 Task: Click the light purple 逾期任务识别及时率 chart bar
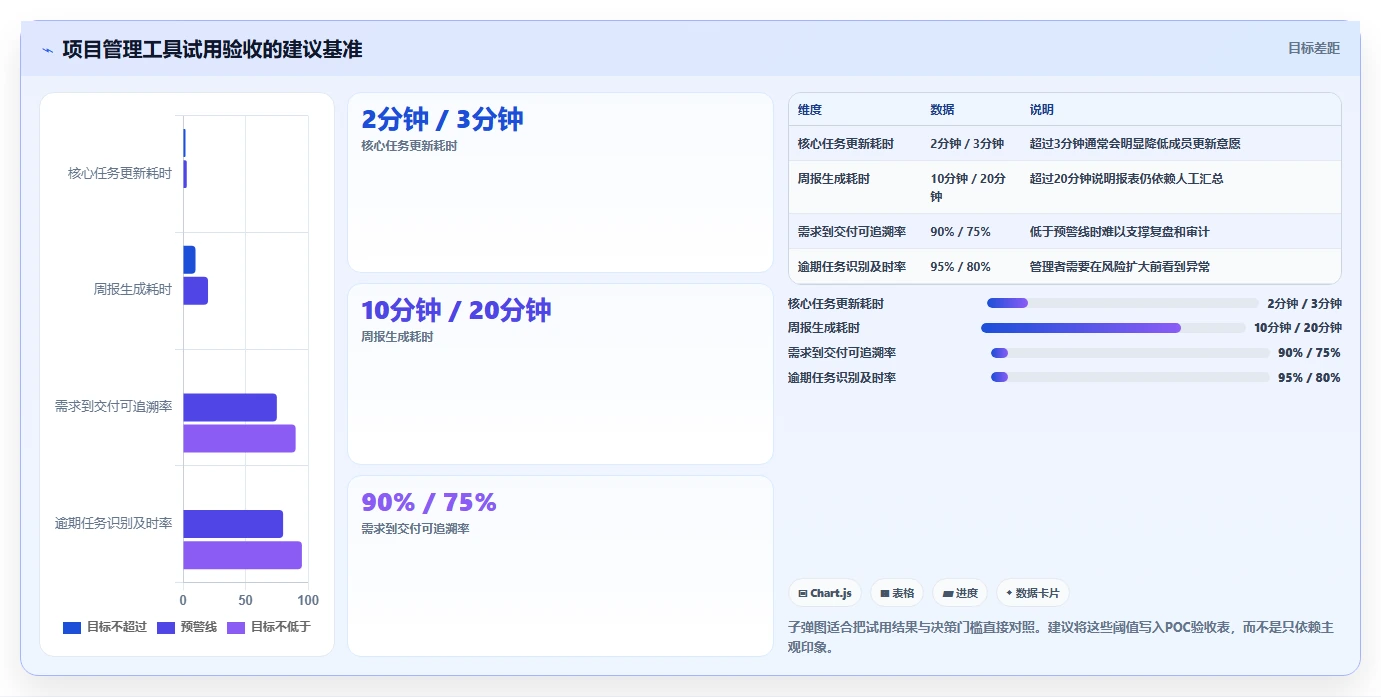coord(242,555)
